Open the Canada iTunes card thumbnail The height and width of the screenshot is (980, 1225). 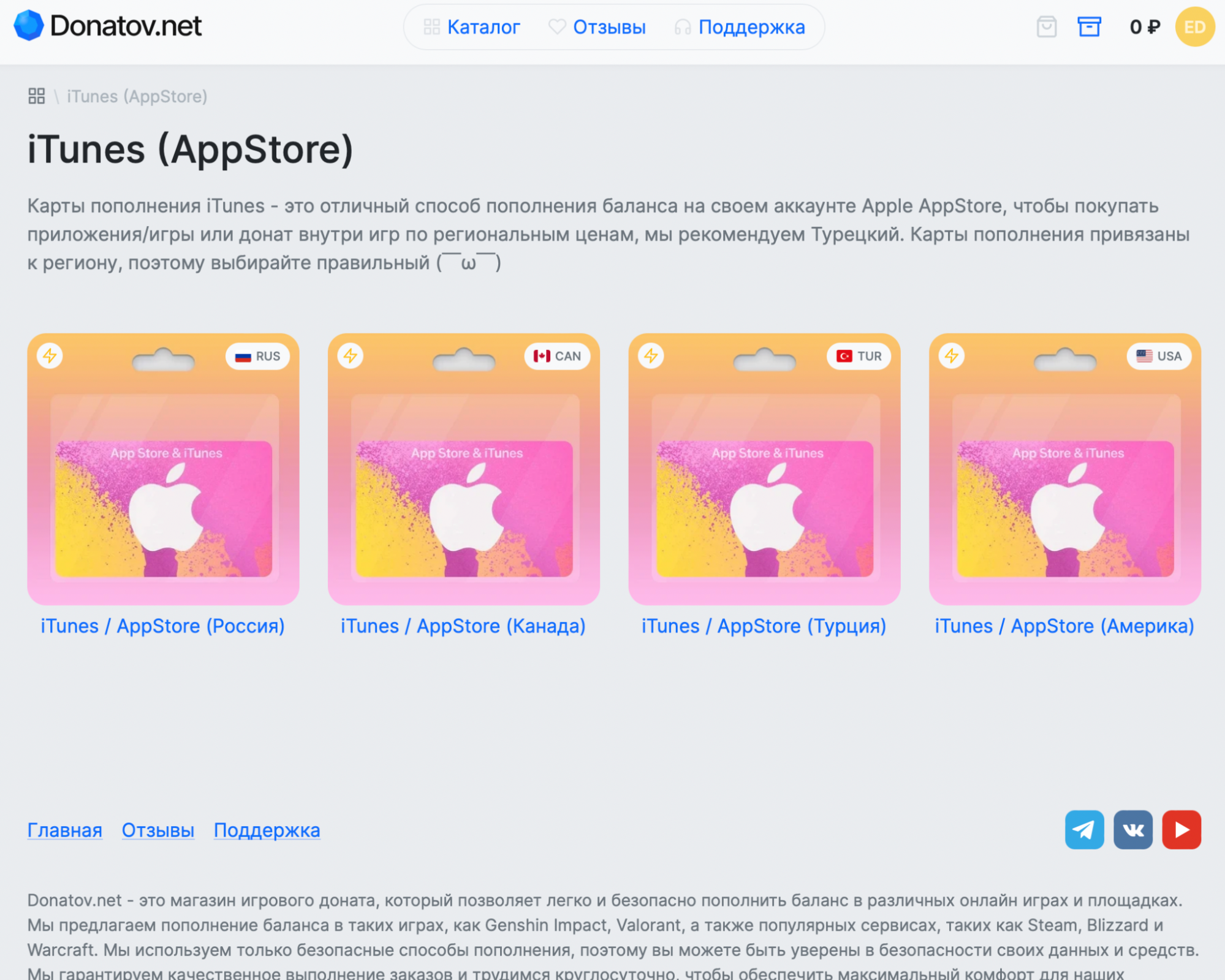coord(464,469)
